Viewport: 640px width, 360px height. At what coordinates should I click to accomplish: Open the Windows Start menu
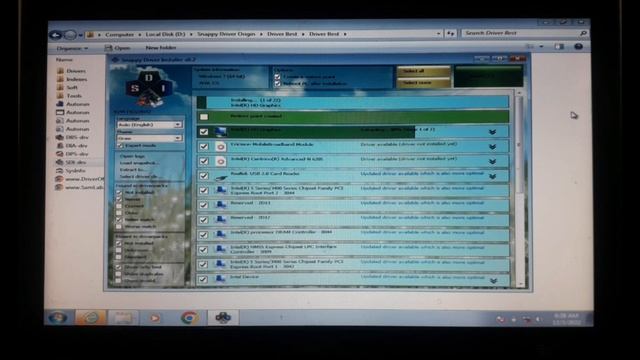pos(57,317)
